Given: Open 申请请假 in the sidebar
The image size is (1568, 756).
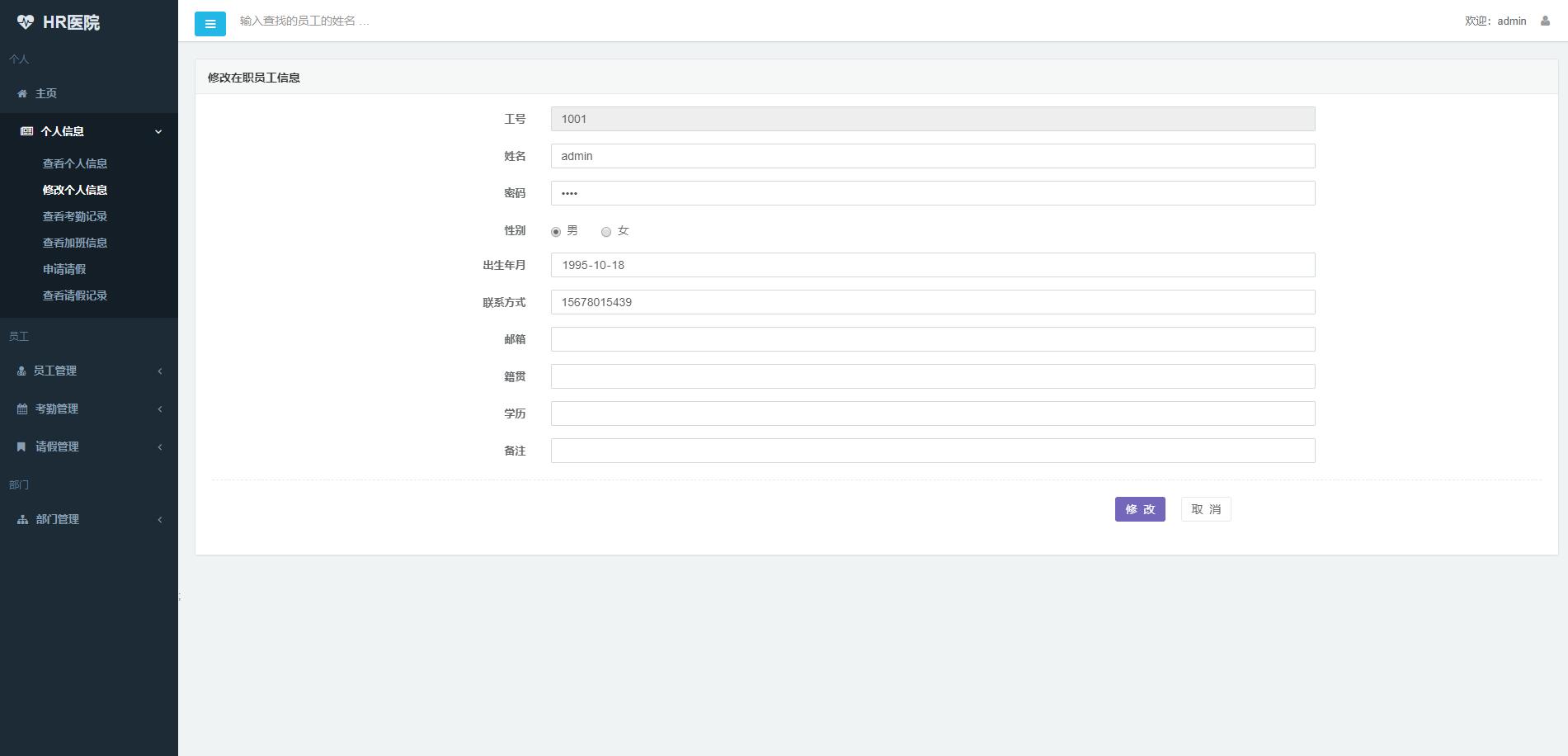Looking at the screenshot, I should tap(64, 269).
